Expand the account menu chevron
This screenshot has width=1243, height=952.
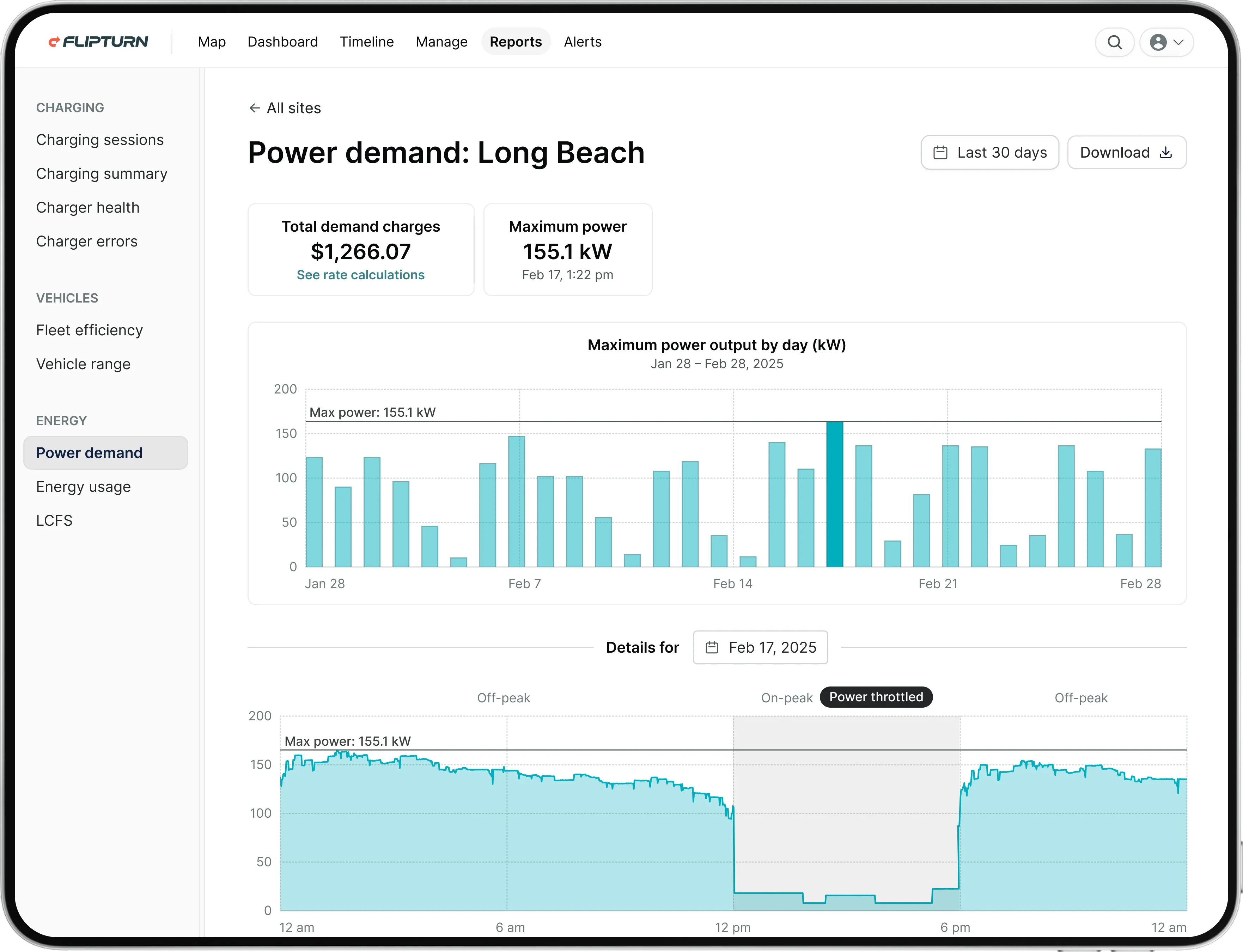[1180, 42]
